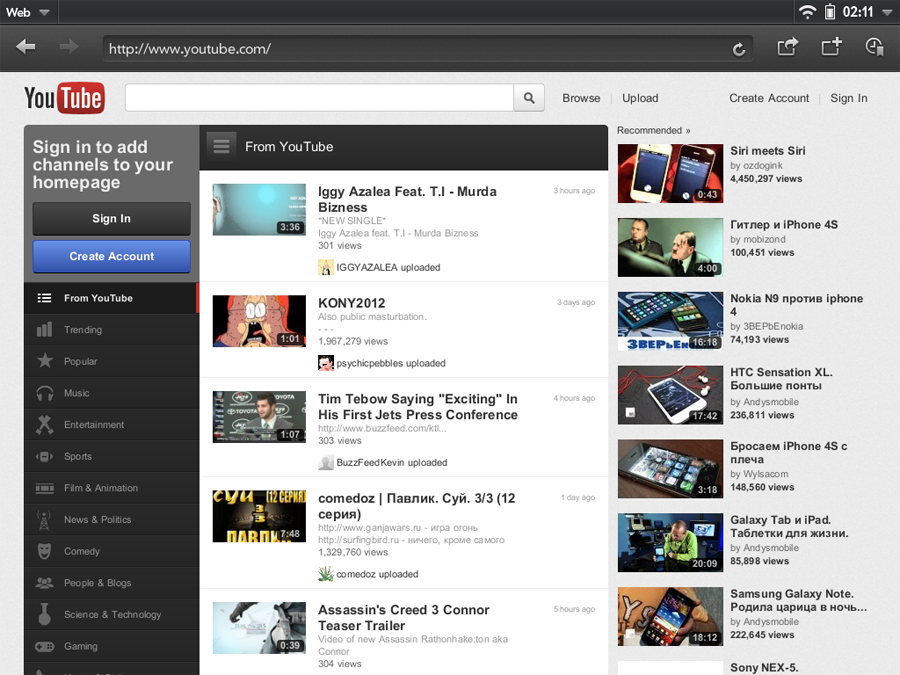Select the Music headphones icon

coord(45,393)
